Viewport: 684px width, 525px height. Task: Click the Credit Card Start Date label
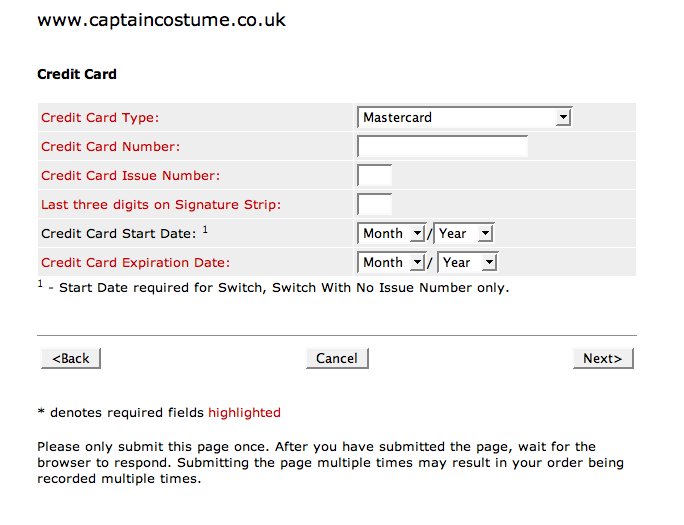[x=118, y=234]
